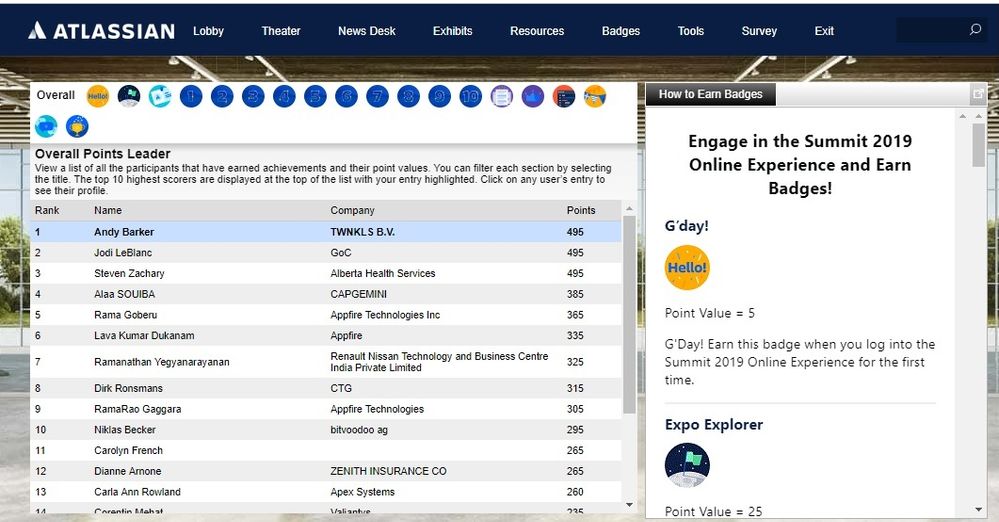Click the number 1 blue badge
Screen dimensions: 999x522
click(x=191, y=96)
